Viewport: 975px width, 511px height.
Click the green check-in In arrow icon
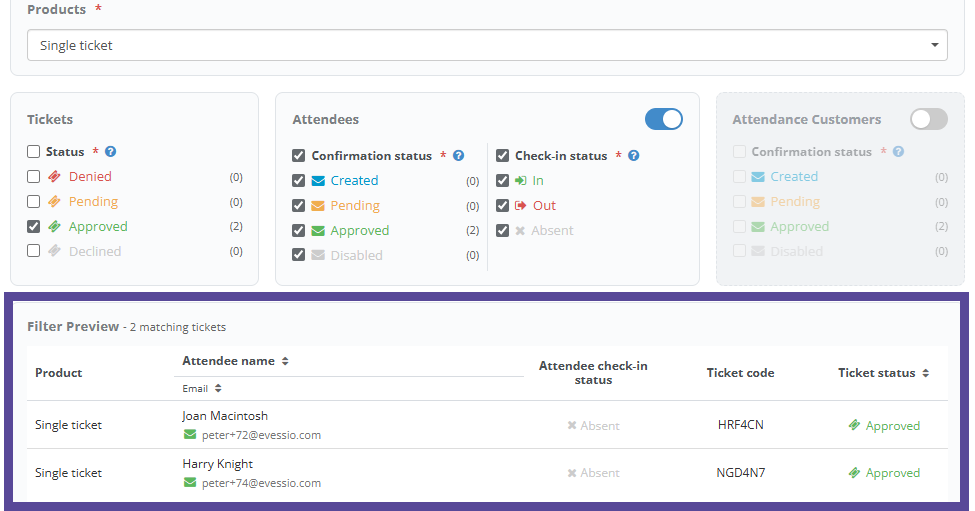tap(521, 181)
